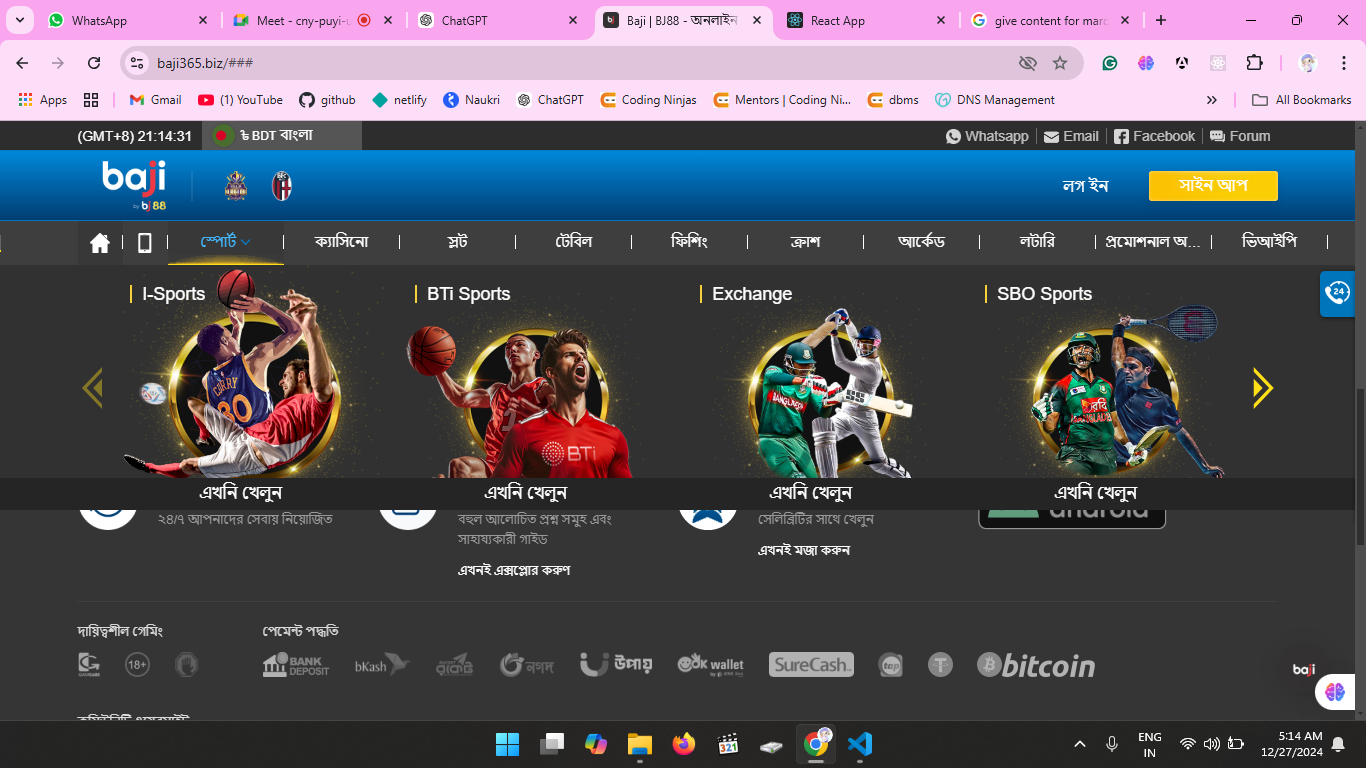Open the ক্যাসিনো menu item
Image resolution: width=1366 pixels, height=768 pixels.
(x=341, y=242)
